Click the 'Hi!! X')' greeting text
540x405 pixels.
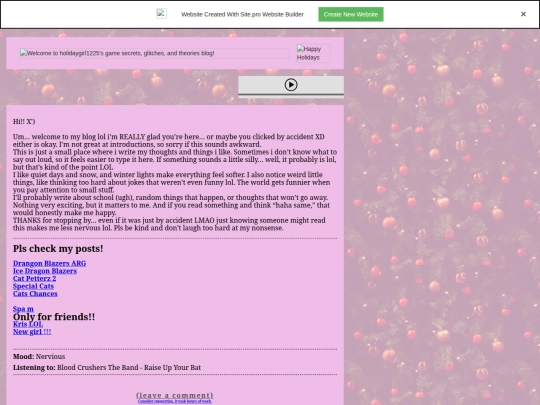tap(24, 122)
